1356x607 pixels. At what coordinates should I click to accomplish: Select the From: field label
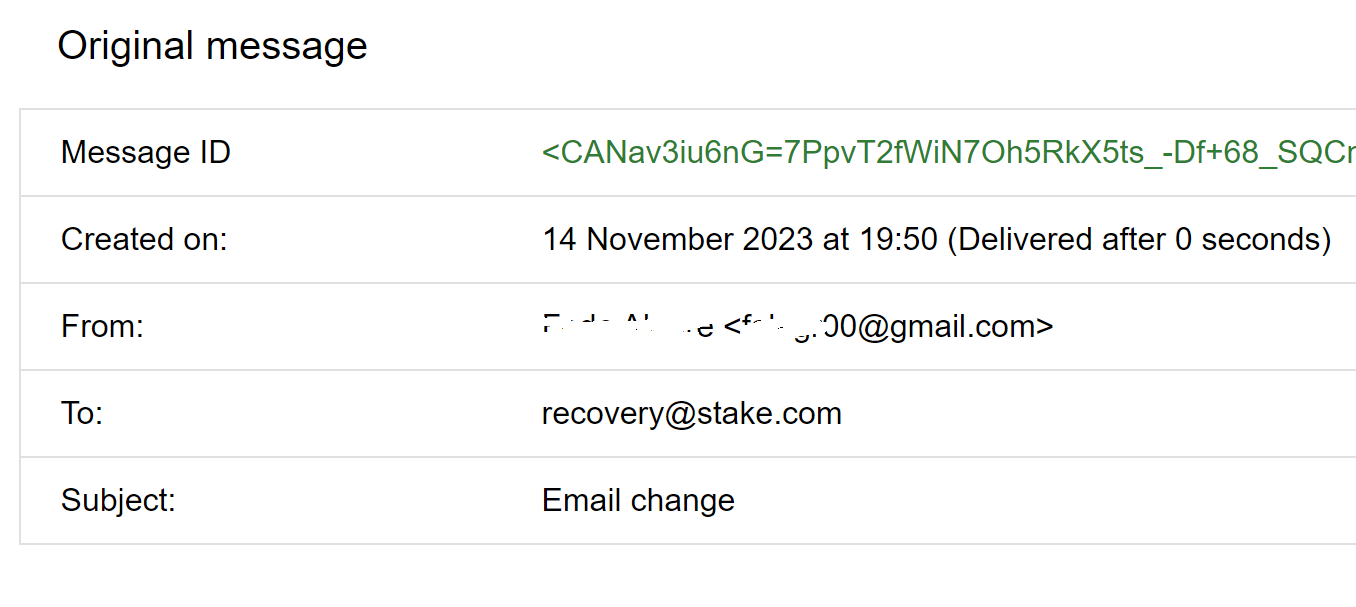click(102, 327)
